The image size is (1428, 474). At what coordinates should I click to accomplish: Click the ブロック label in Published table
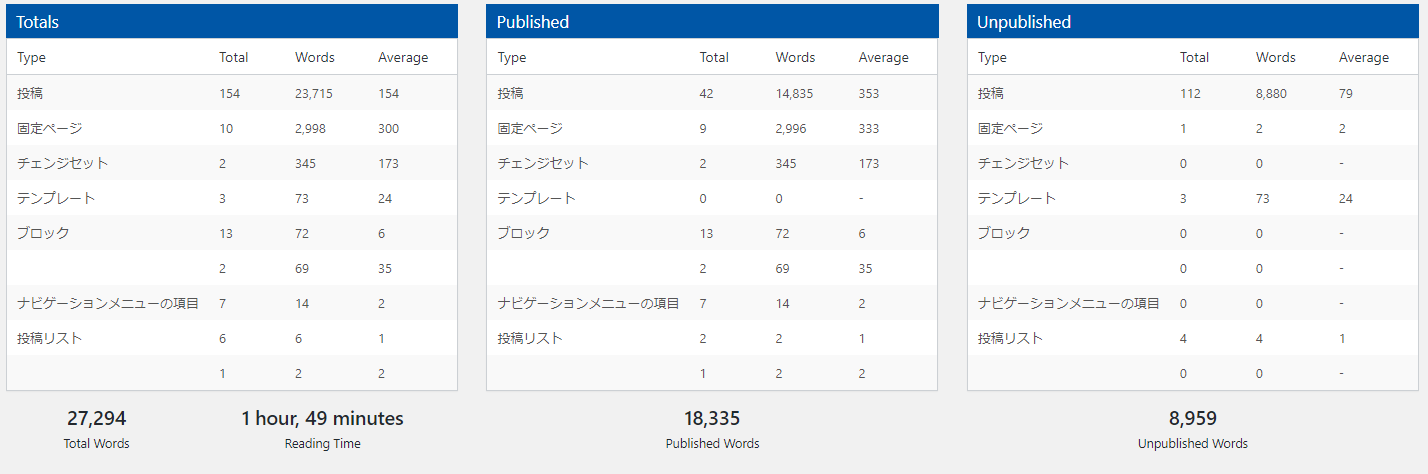(524, 233)
